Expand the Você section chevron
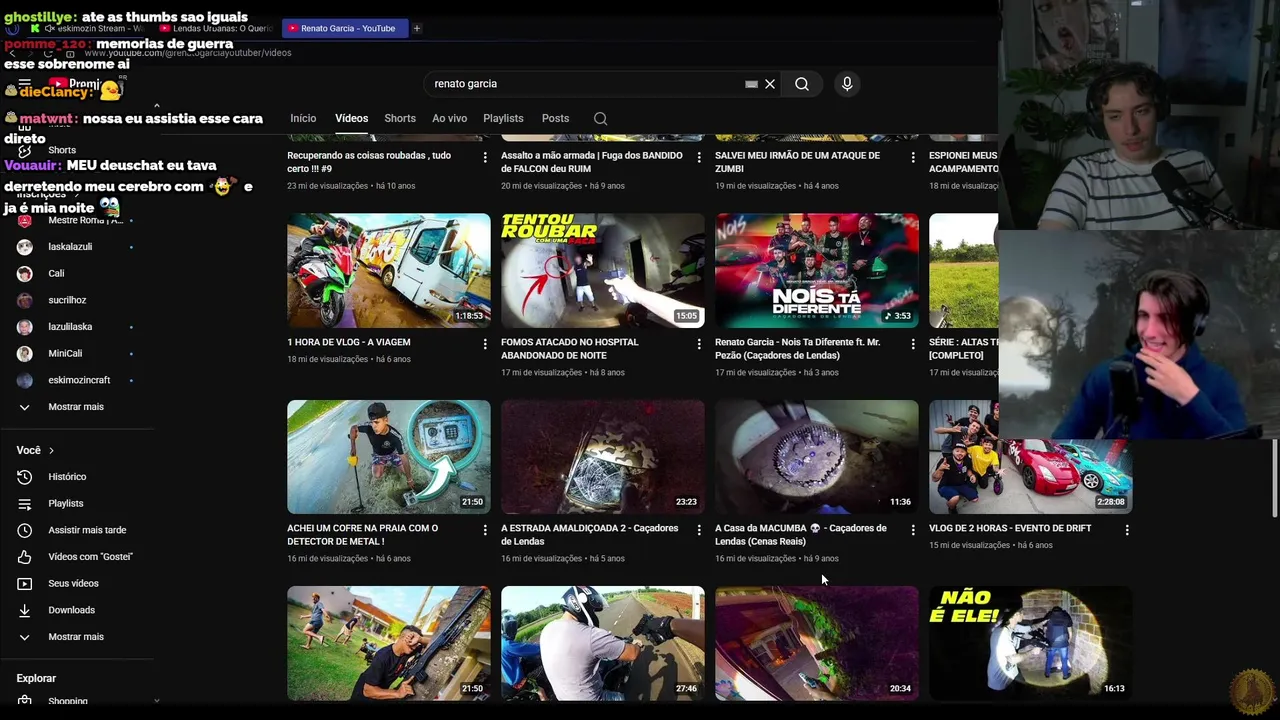1280x720 pixels. (x=51, y=451)
